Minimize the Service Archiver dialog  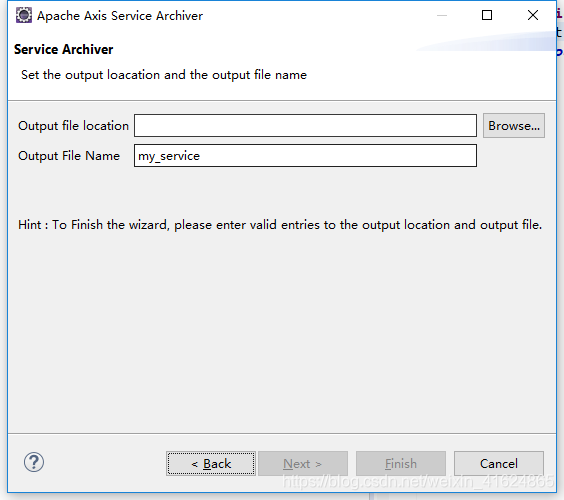tap(442, 15)
